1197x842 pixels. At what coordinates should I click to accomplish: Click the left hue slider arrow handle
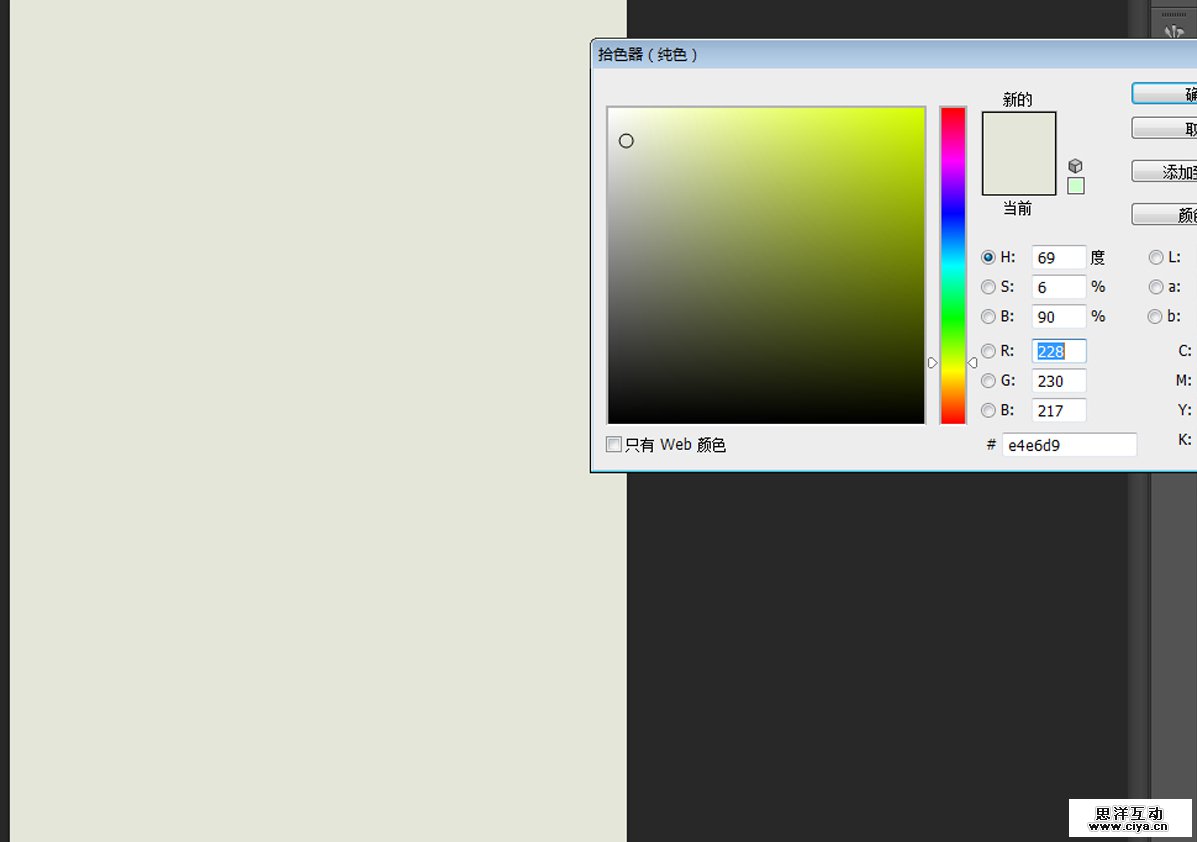(x=932, y=363)
